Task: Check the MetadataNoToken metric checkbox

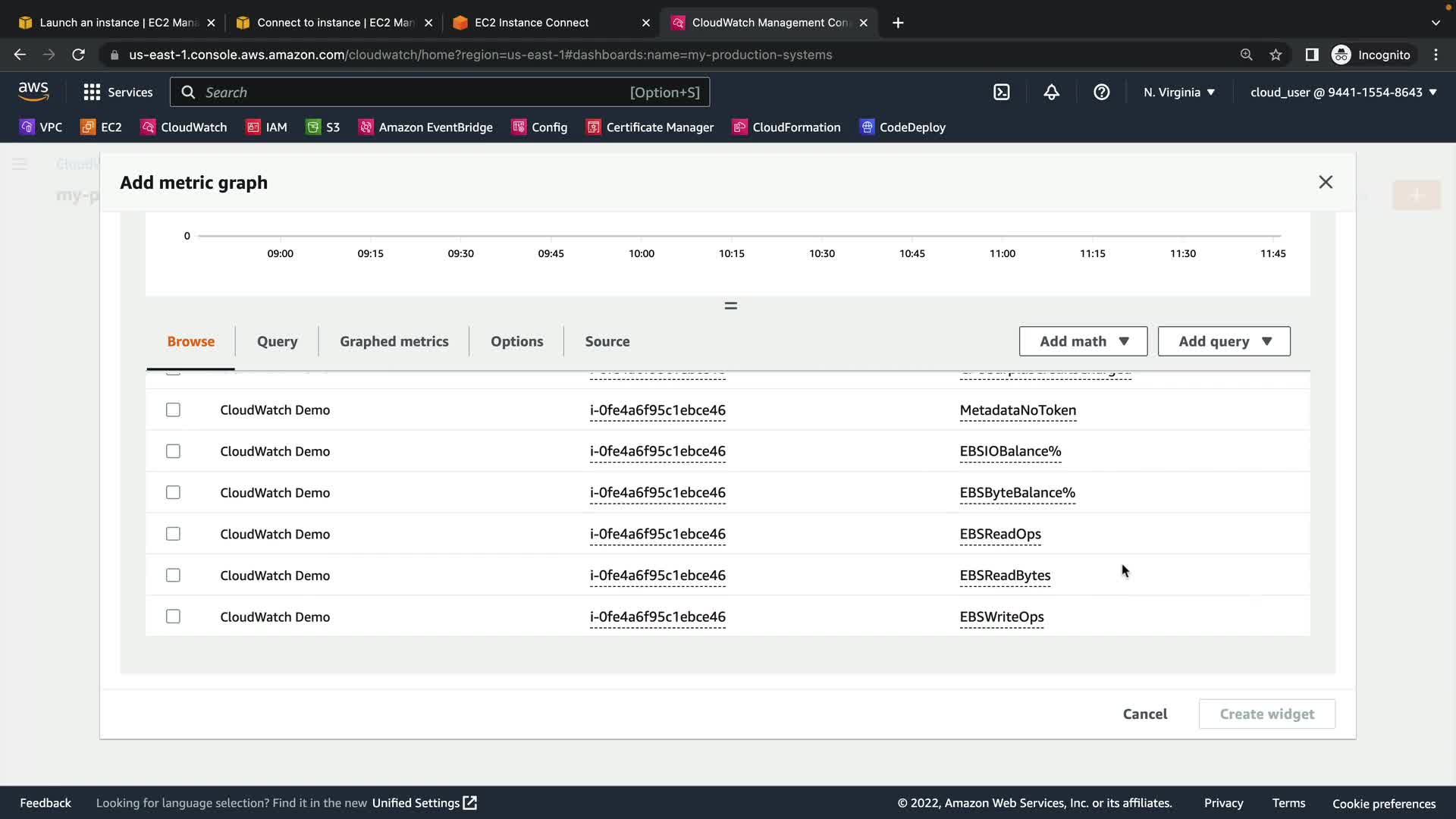Action: 173,410
